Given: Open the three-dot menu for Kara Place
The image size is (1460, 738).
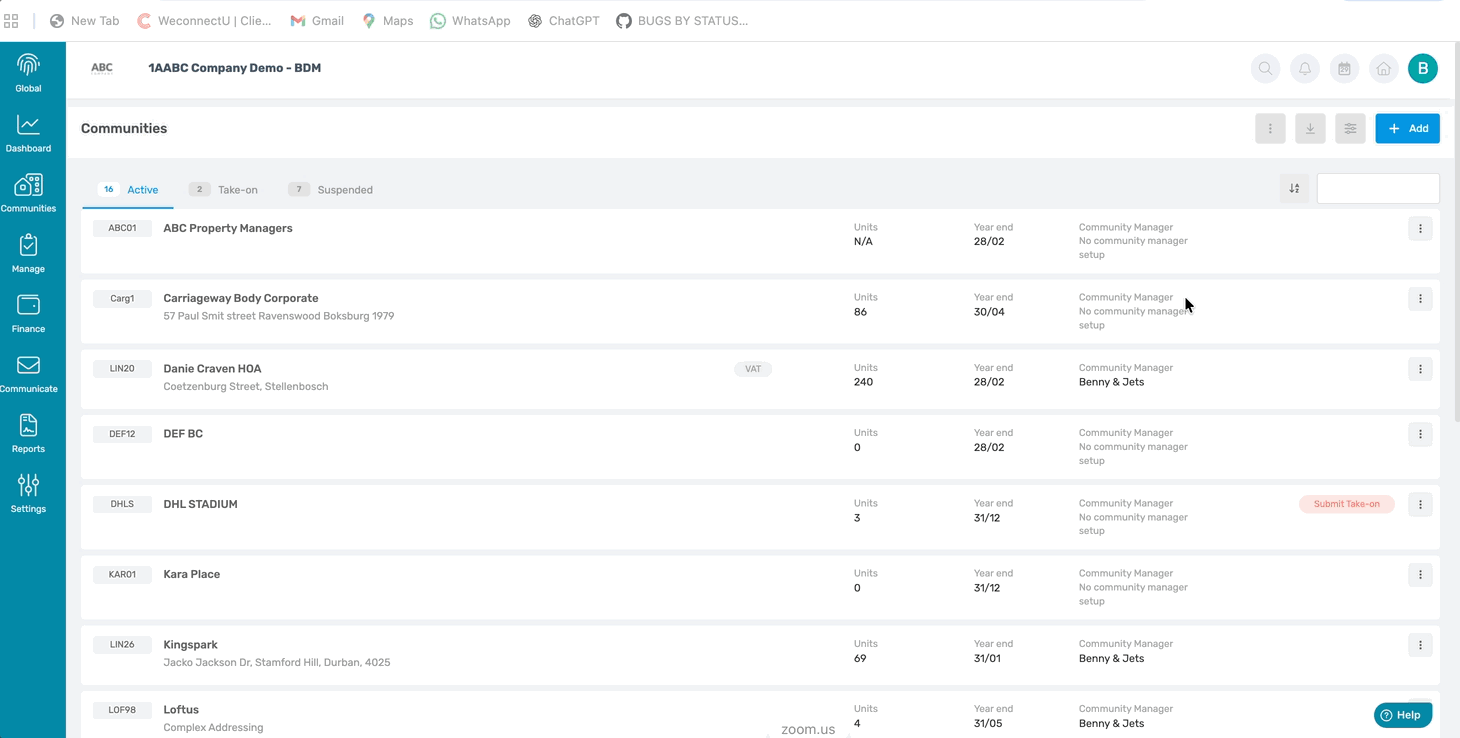Looking at the screenshot, I should pos(1420,575).
